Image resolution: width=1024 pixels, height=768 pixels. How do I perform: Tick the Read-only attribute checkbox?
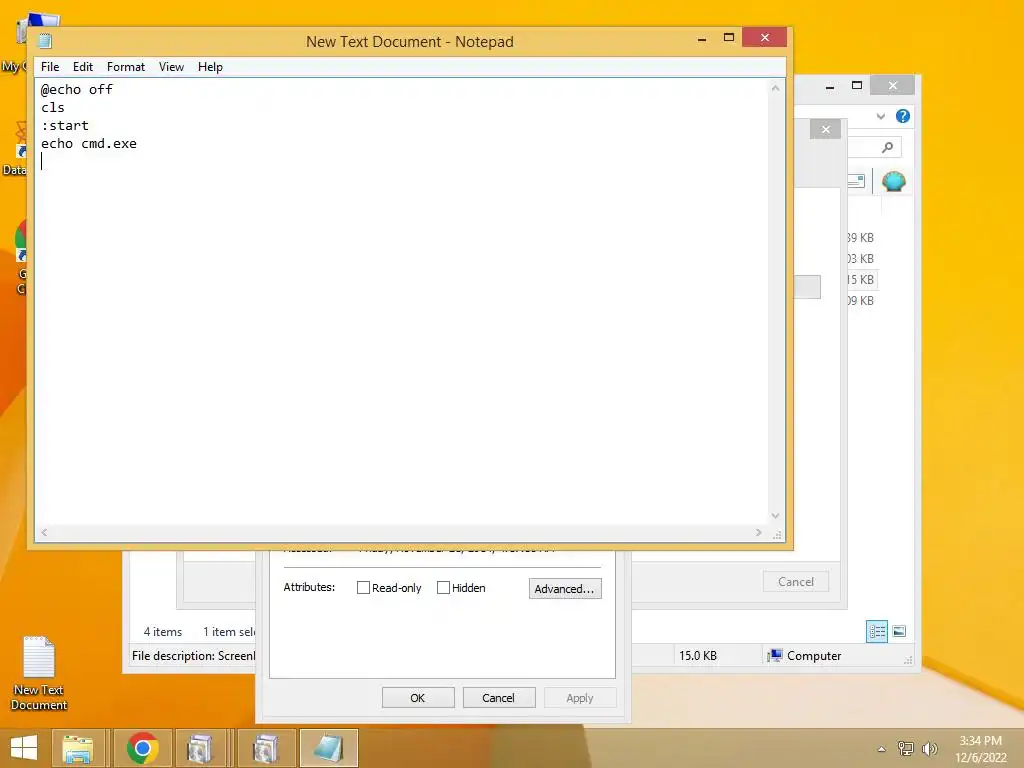pos(363,588)
